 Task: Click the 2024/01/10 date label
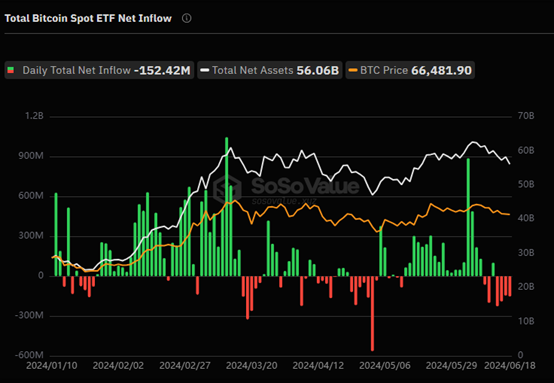[x=52, y=365]
